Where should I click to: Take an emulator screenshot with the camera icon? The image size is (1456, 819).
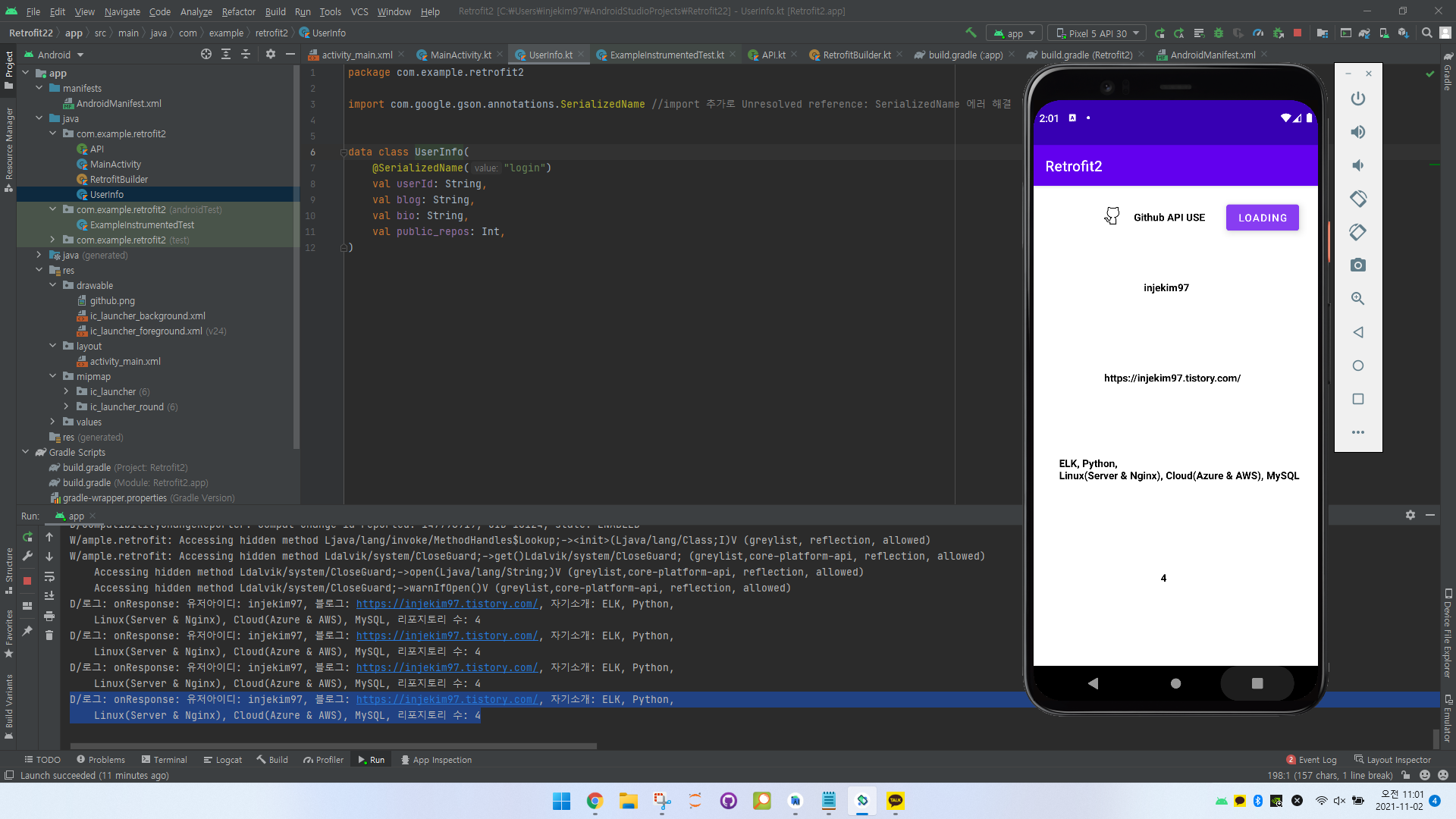click(x=1357, y=265)
